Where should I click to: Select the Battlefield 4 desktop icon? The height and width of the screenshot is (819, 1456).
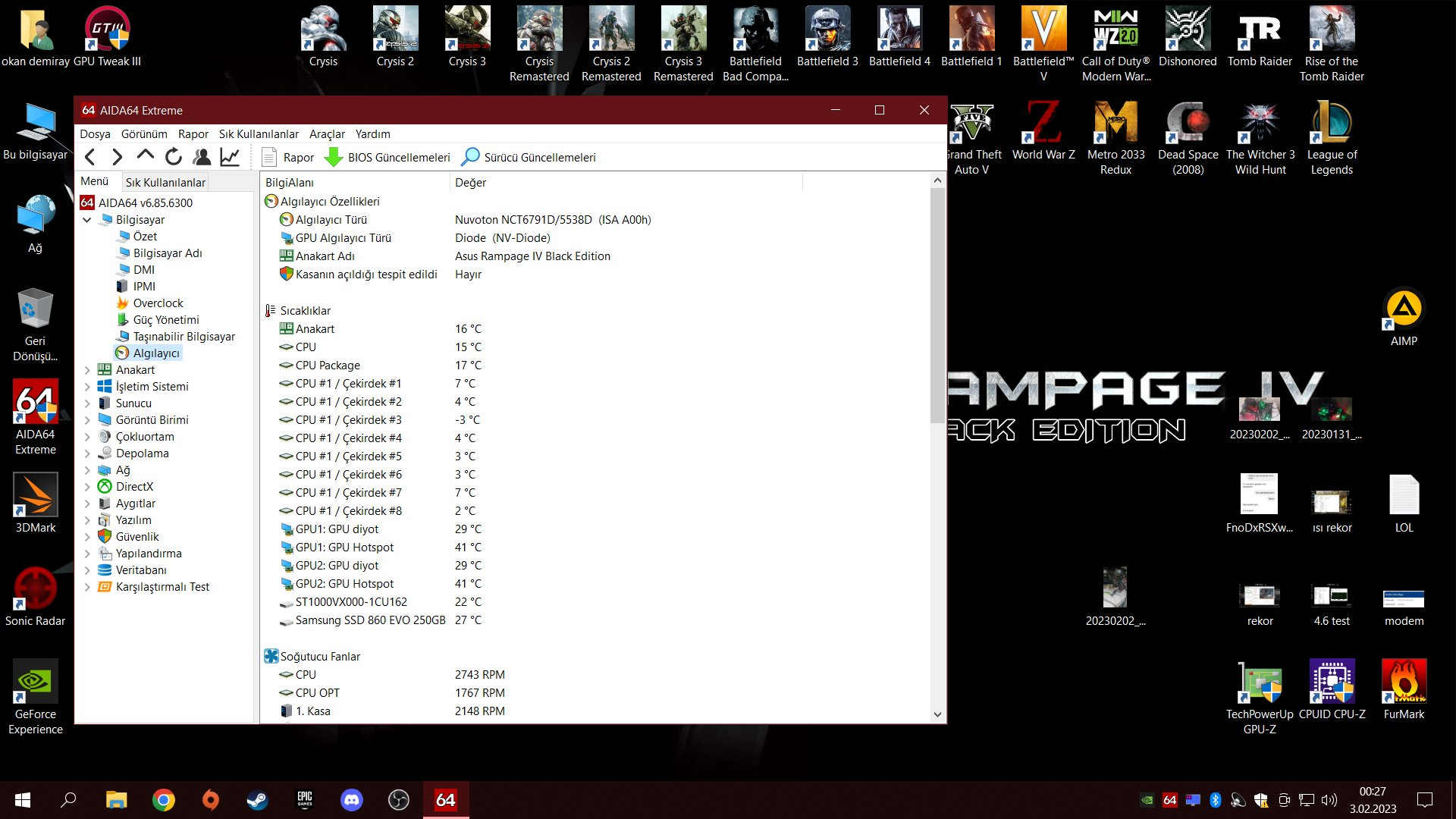[899, 38]
